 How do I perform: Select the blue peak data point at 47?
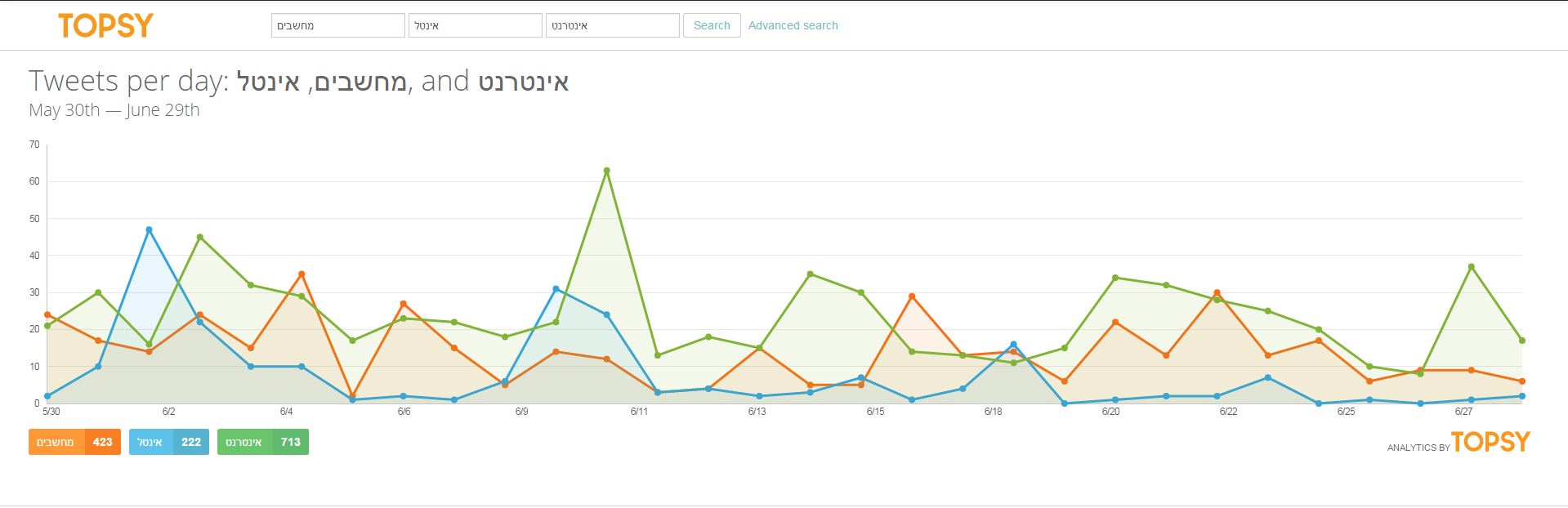point(149,229)
